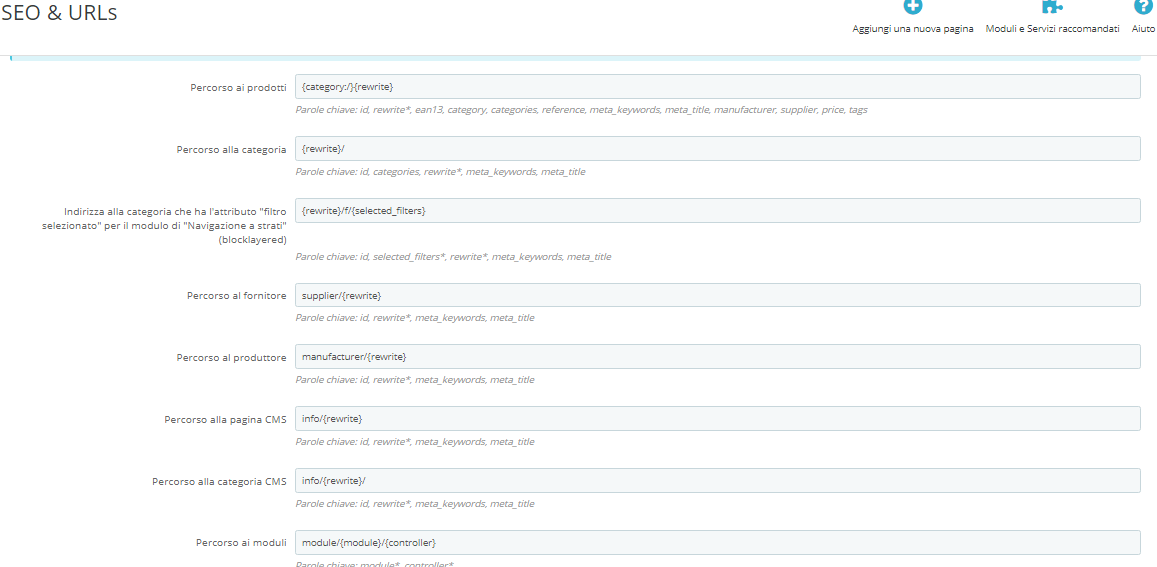Open the puzzle-piece recommended modules icon
The image size is (1157, 567).
[x=1052, y=6]
